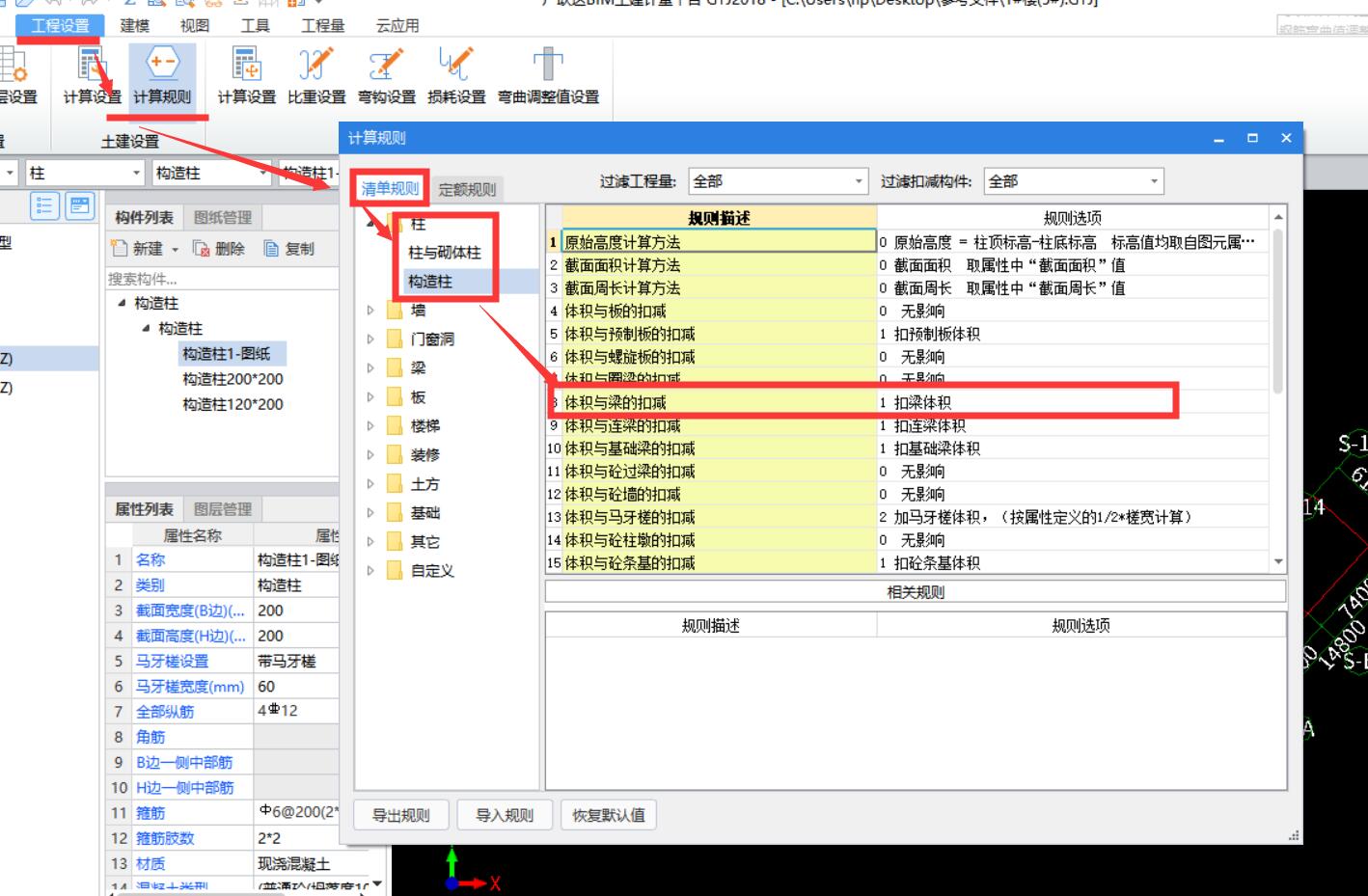This screenshot has width=1368, height=896.
Task: Open 弯曲调整值设置 in the ribbon
Action: coord(548,76)
